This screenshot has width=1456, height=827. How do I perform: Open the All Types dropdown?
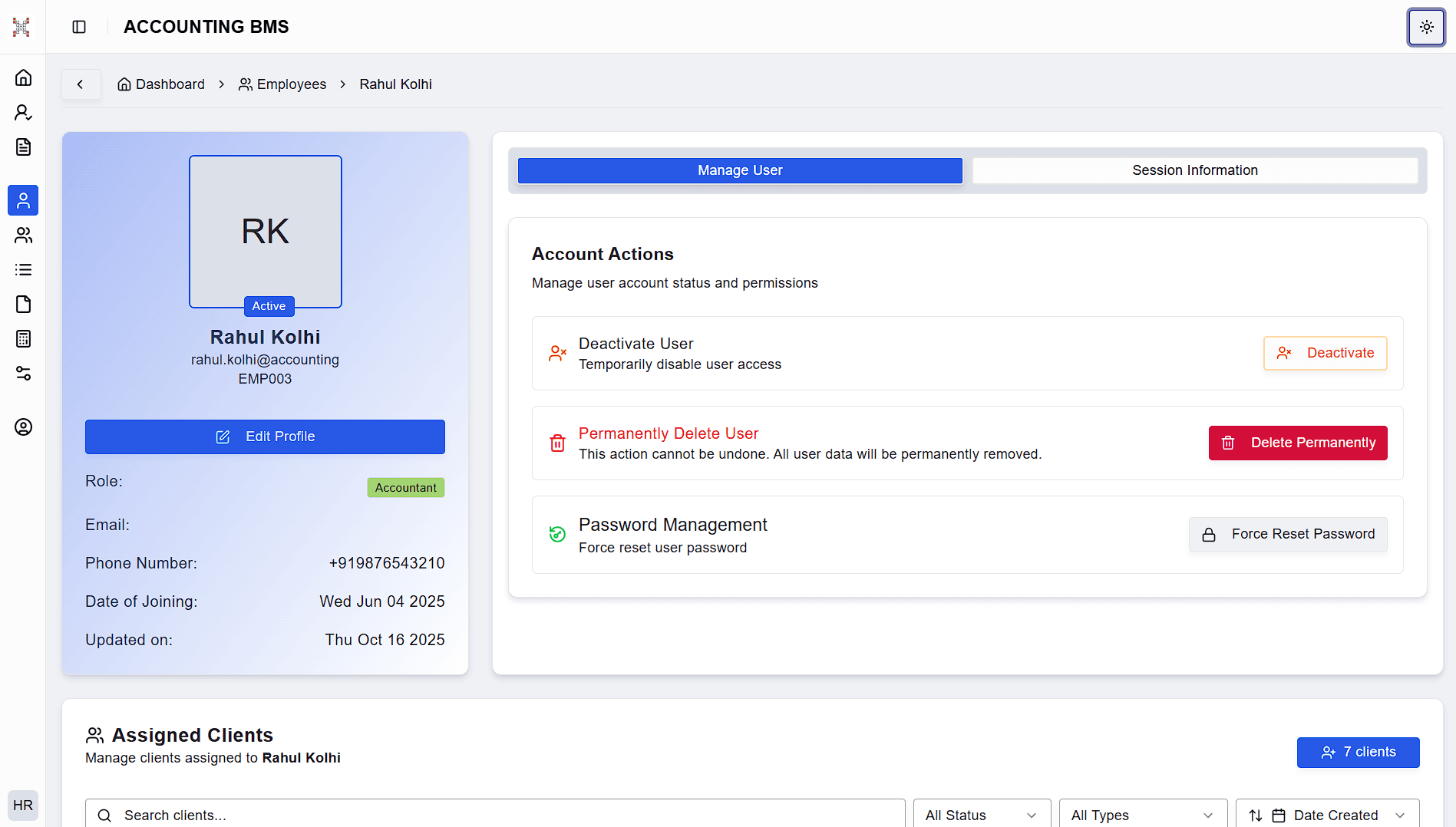coord(1143,815)
